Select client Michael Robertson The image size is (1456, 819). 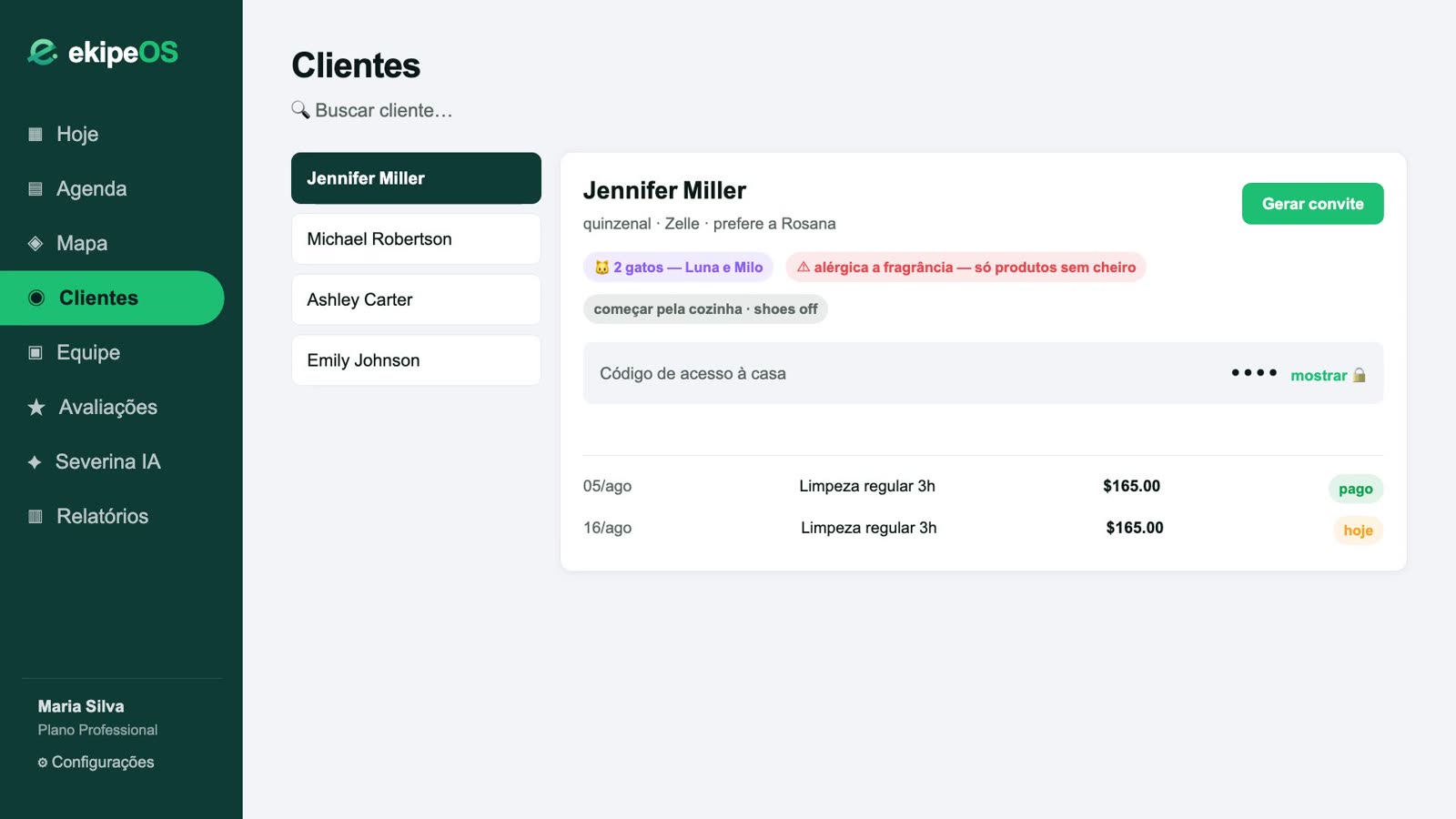tap(416, 239)
